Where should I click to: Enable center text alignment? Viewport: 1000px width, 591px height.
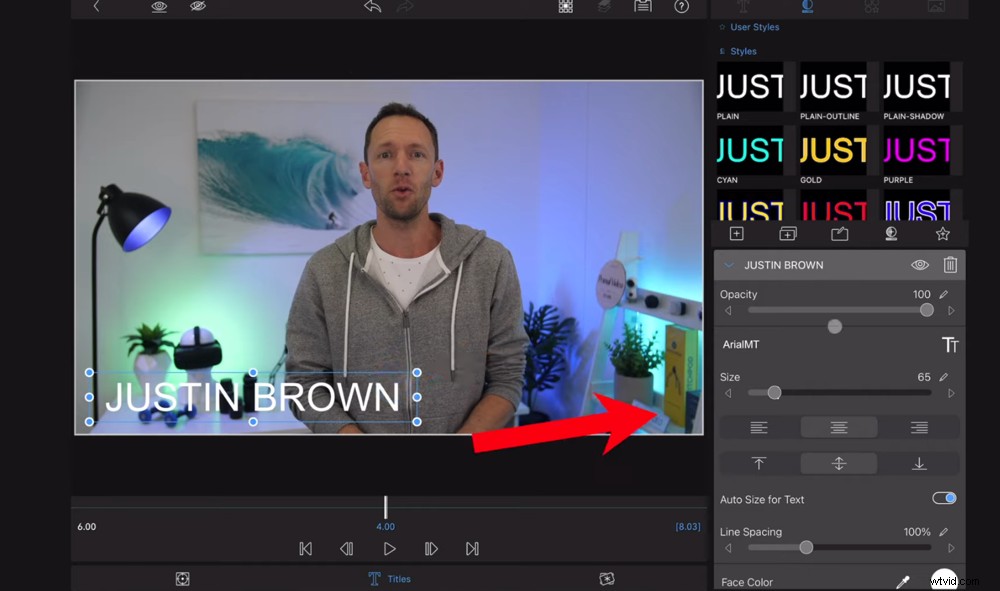(838, 427)
